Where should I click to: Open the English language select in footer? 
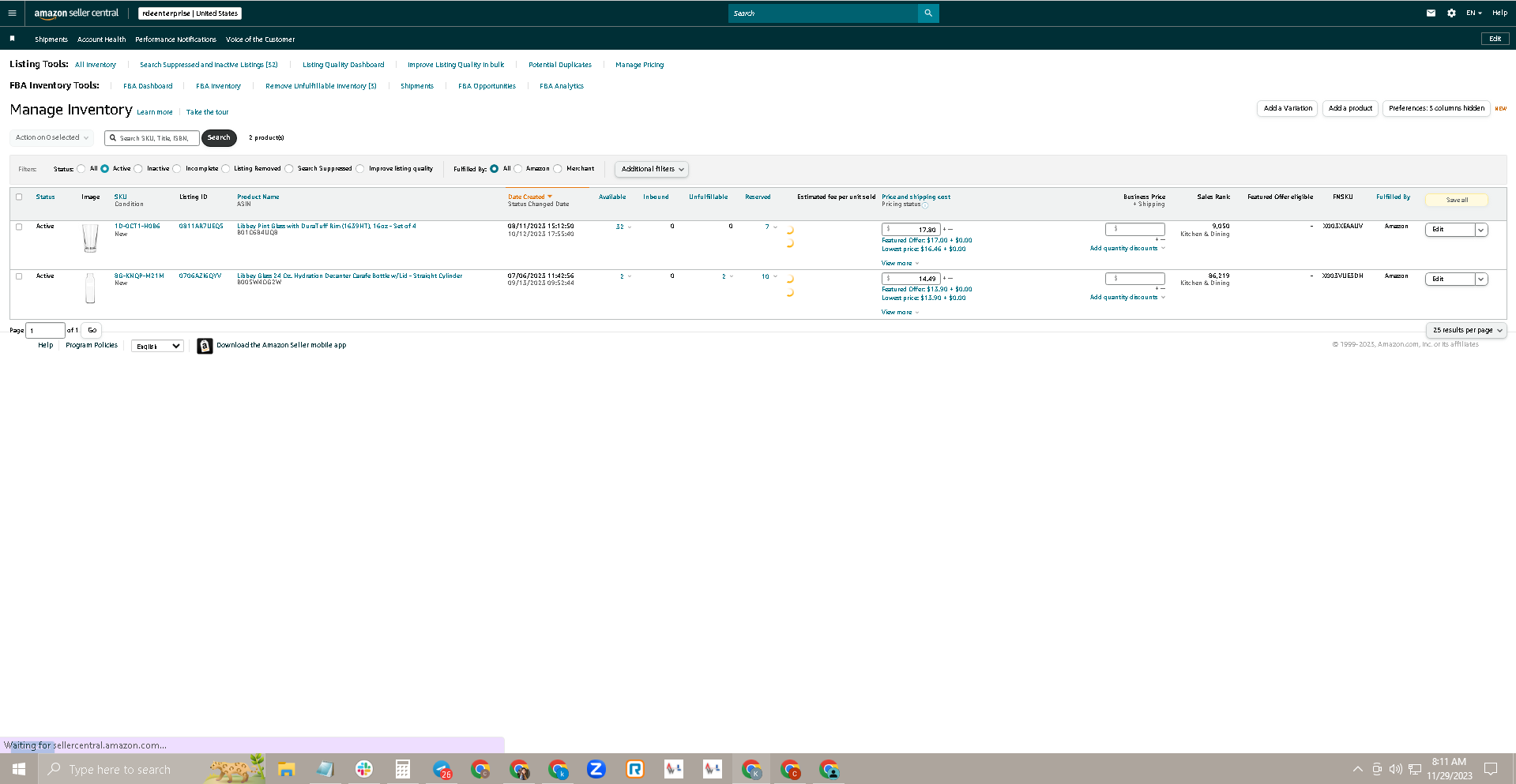click(158, 346)
